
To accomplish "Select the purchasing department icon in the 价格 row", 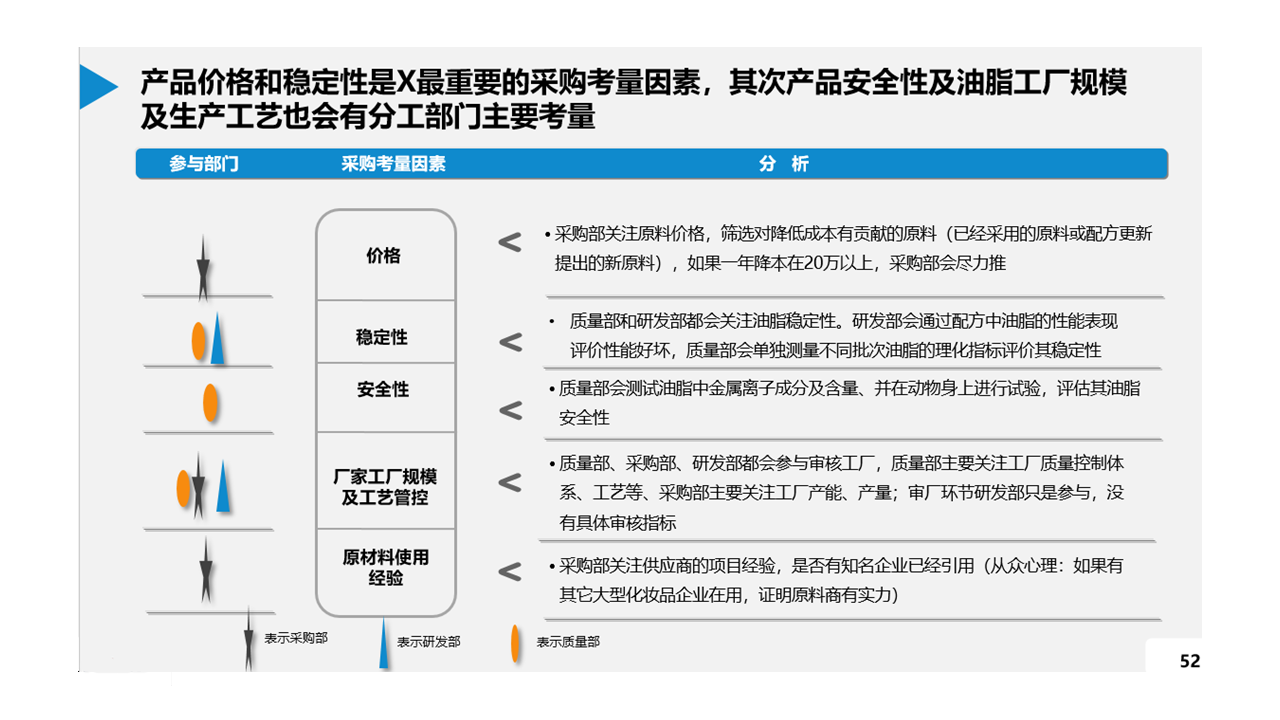I will [204, 268].
